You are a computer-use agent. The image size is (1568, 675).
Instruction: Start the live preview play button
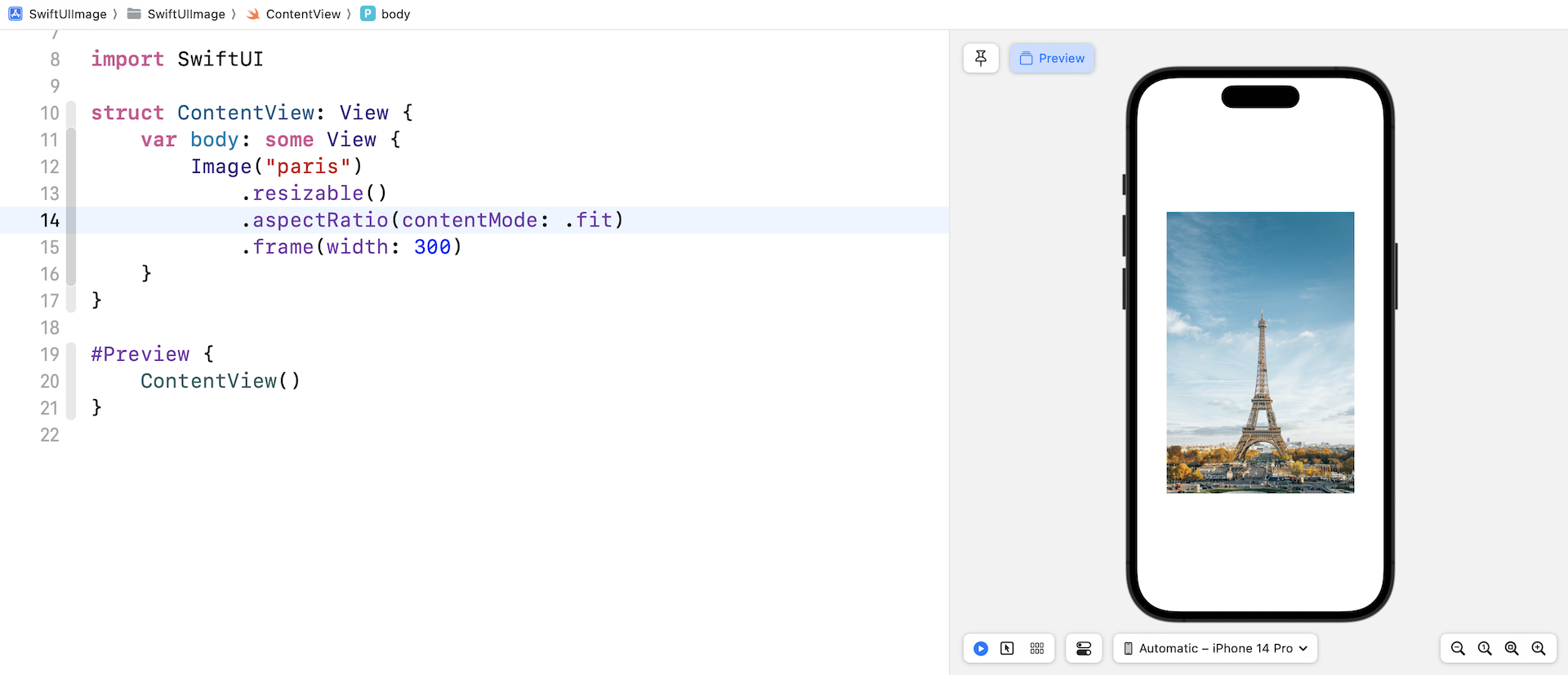[981, 648]
